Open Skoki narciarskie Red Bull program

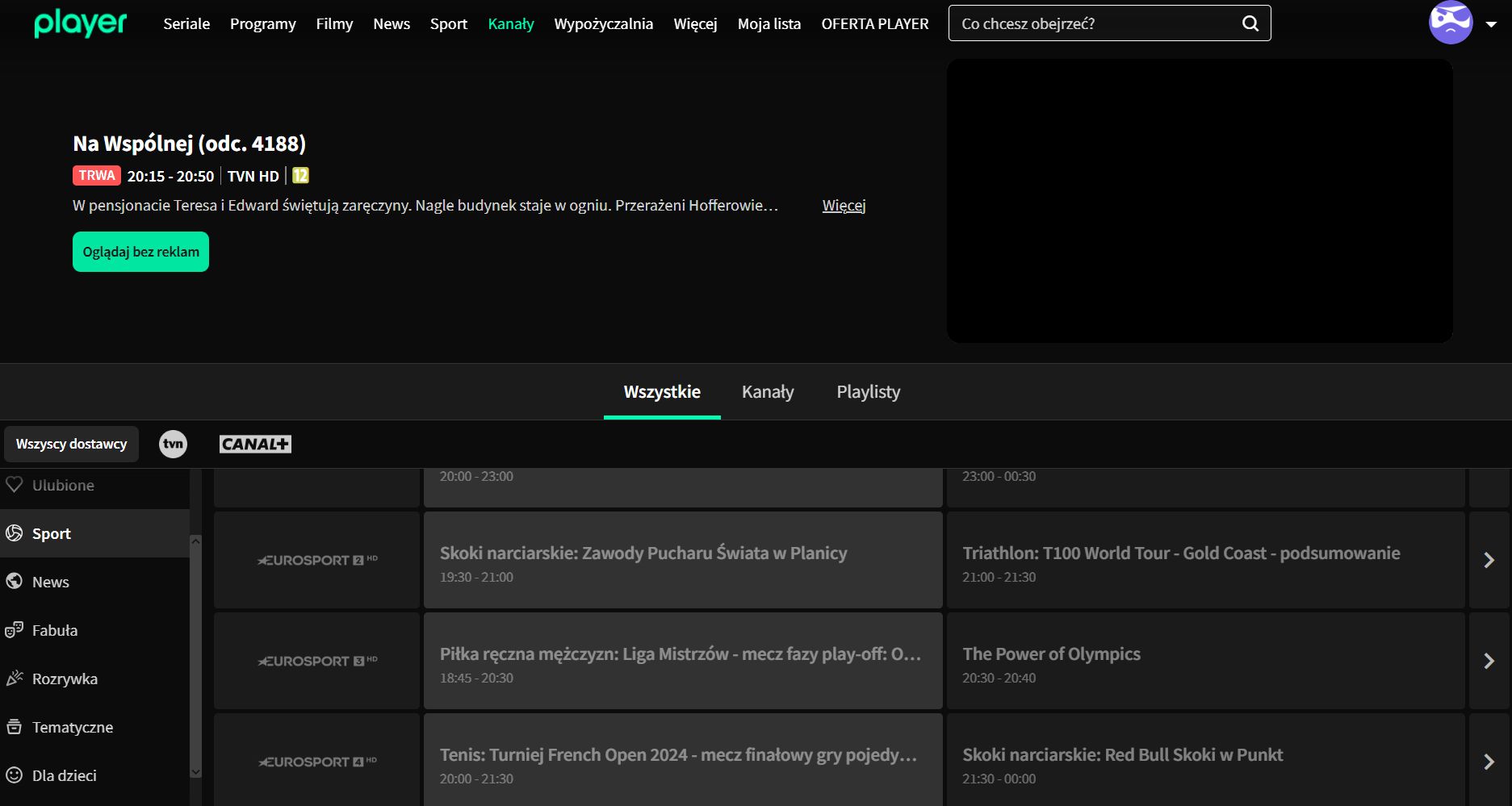[1205, 759]
